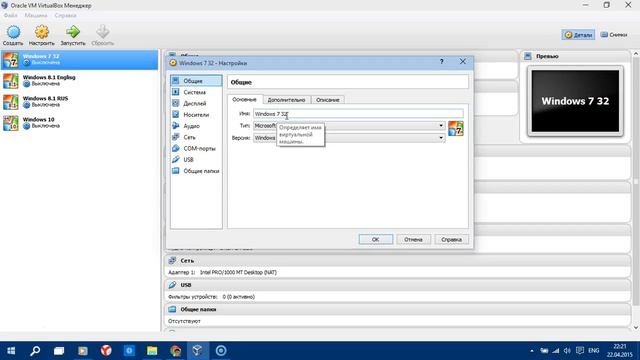Click the Имя name input field

point(358,114)
